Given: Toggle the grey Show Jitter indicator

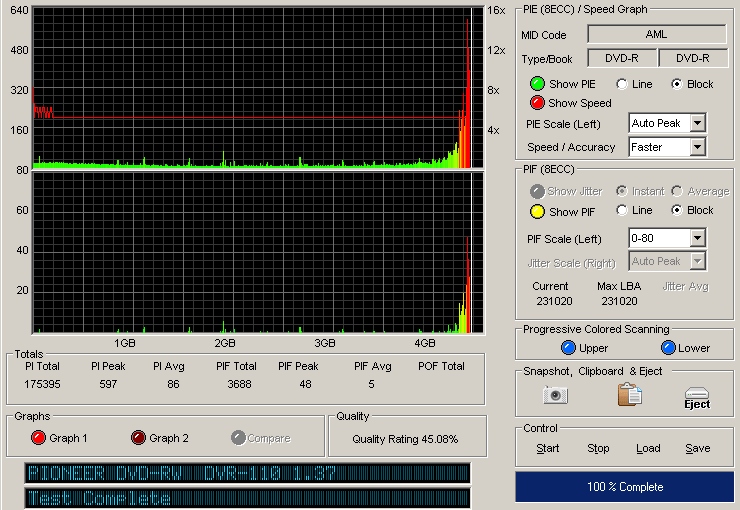Looking at the screenshot, I should (537, 191).
